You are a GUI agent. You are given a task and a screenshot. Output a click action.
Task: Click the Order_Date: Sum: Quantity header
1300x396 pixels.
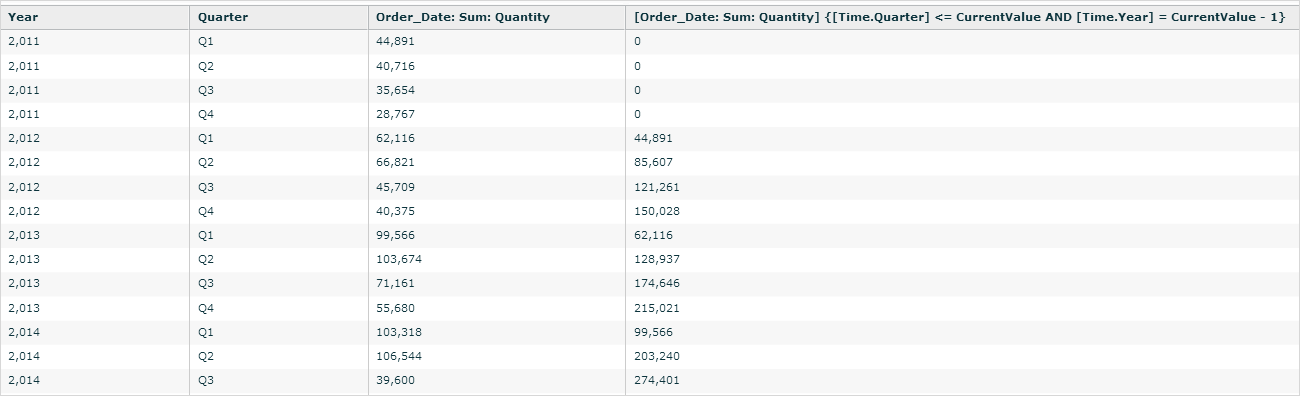coord(497,17)
